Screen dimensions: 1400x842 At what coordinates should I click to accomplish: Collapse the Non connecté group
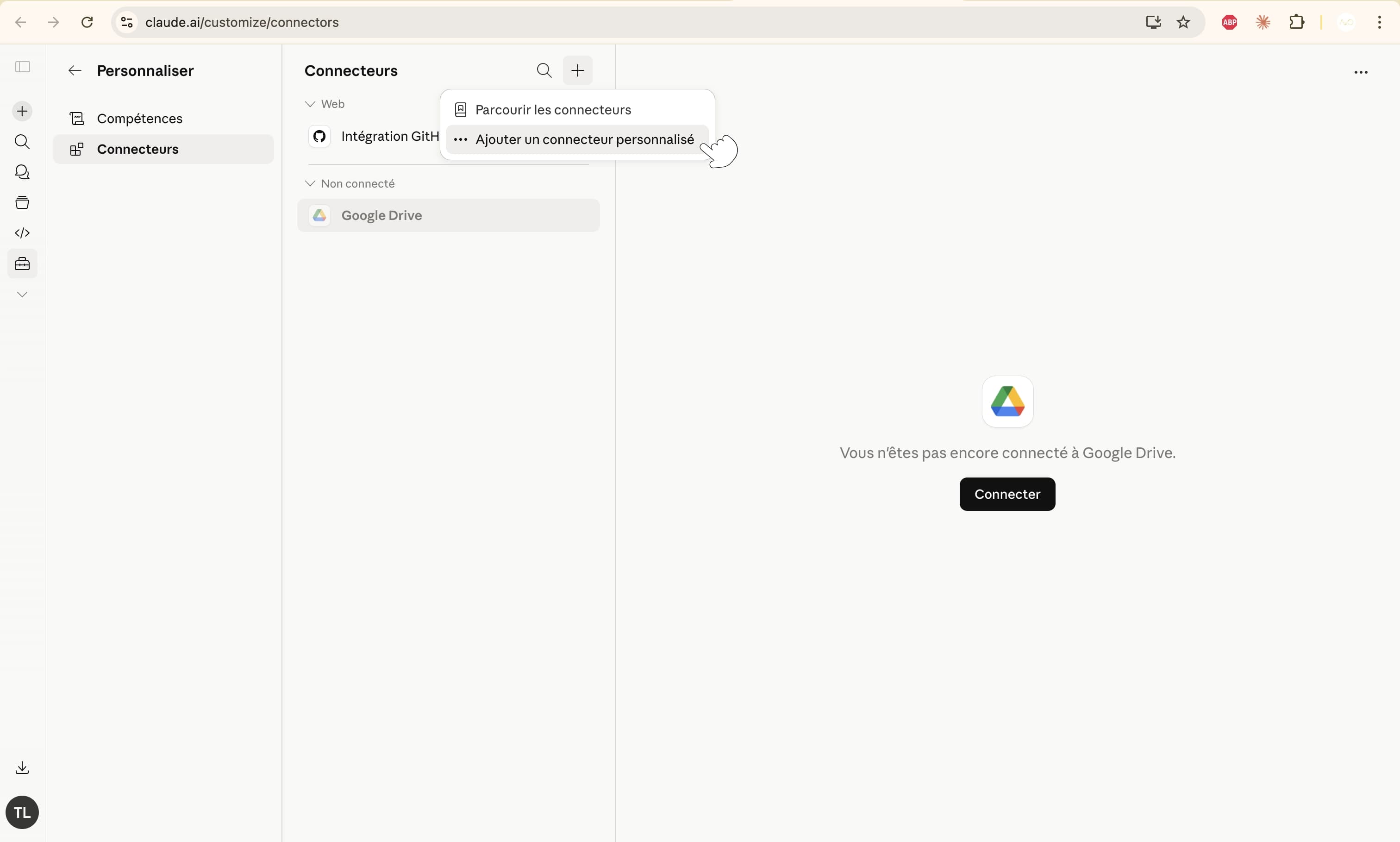[x=349, y=183]
